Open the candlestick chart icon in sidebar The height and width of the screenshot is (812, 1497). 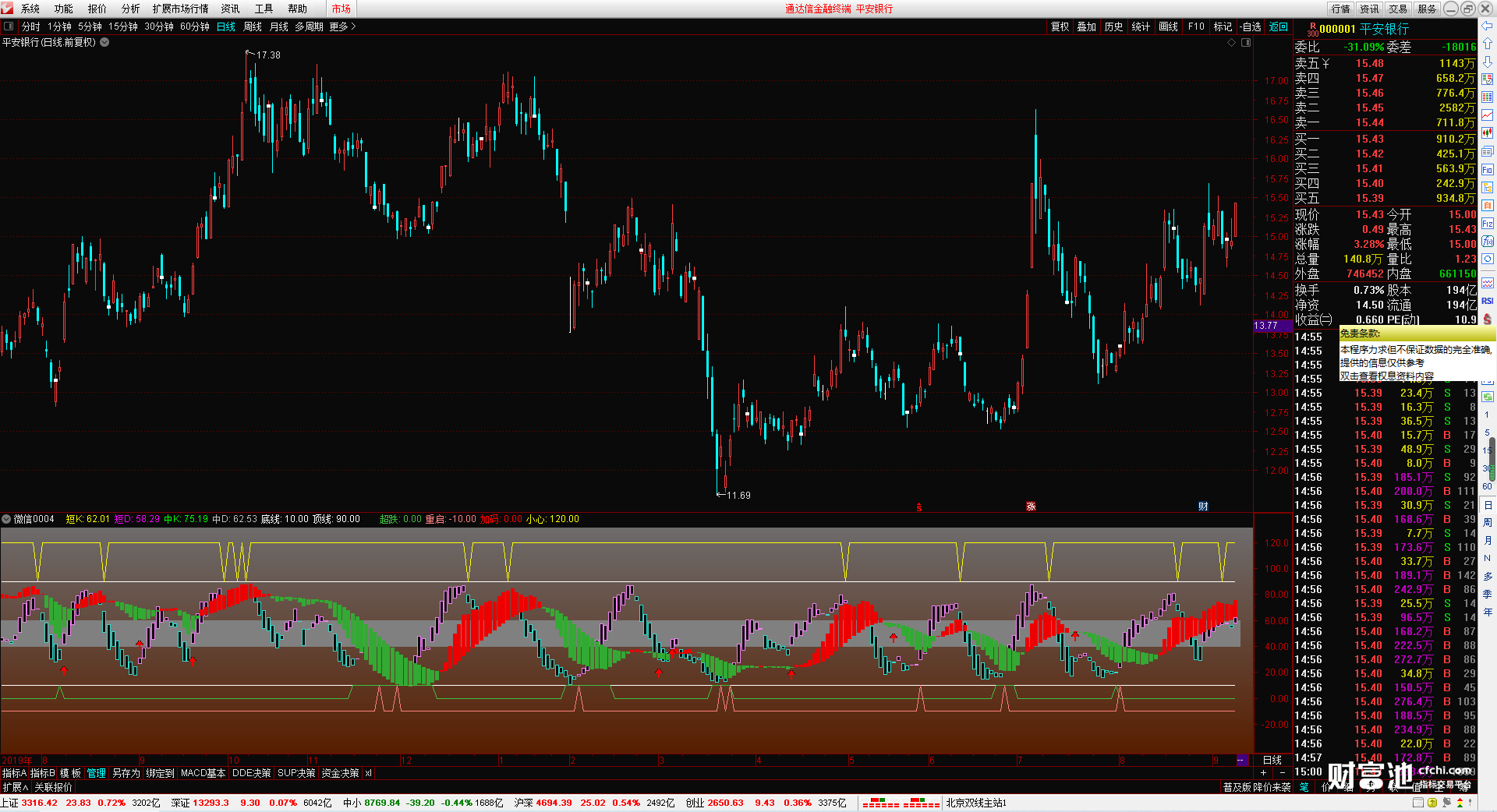[1488, 133]
